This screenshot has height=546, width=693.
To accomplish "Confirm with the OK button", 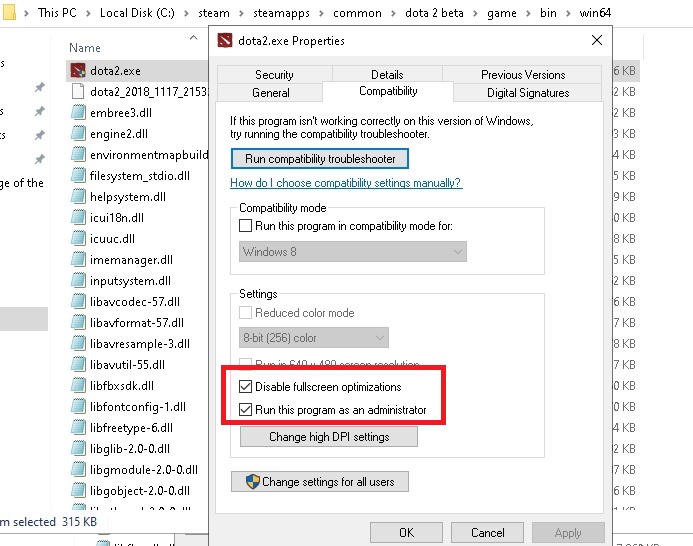I will click(x=406, y=532).
